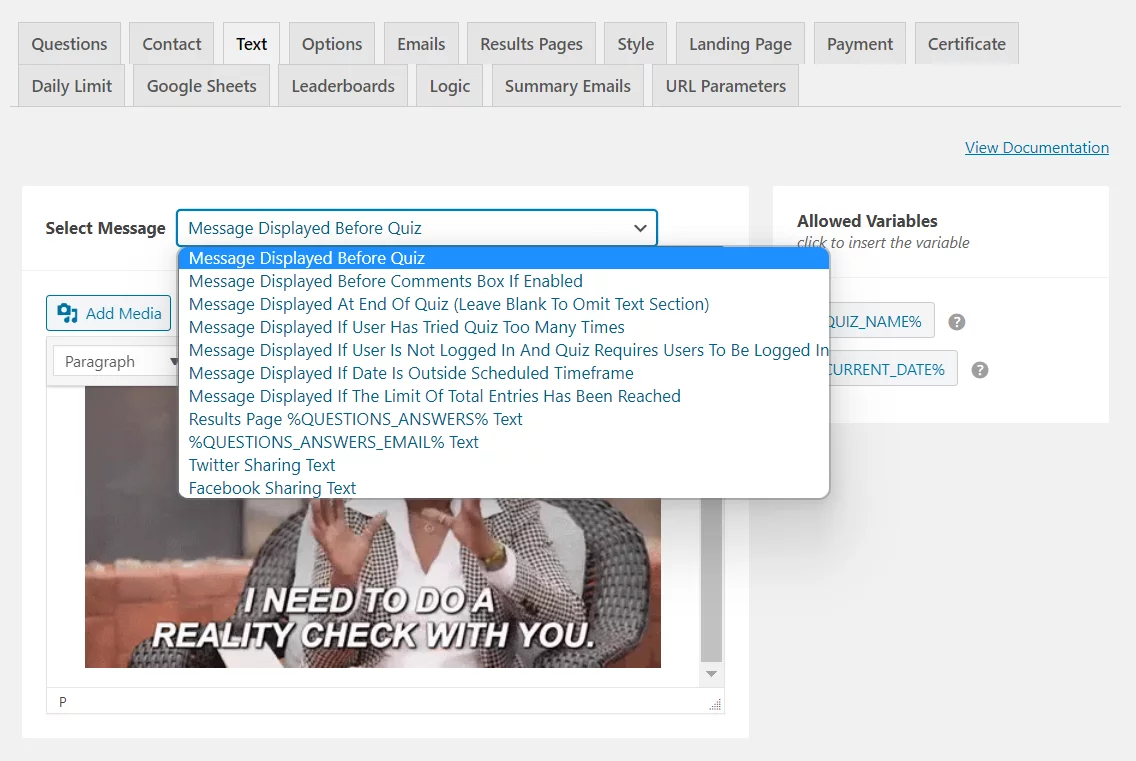The height and width of the screenshot is (761, 1136).
Task: Go to the Leaderboards tab
Action: 343,86
